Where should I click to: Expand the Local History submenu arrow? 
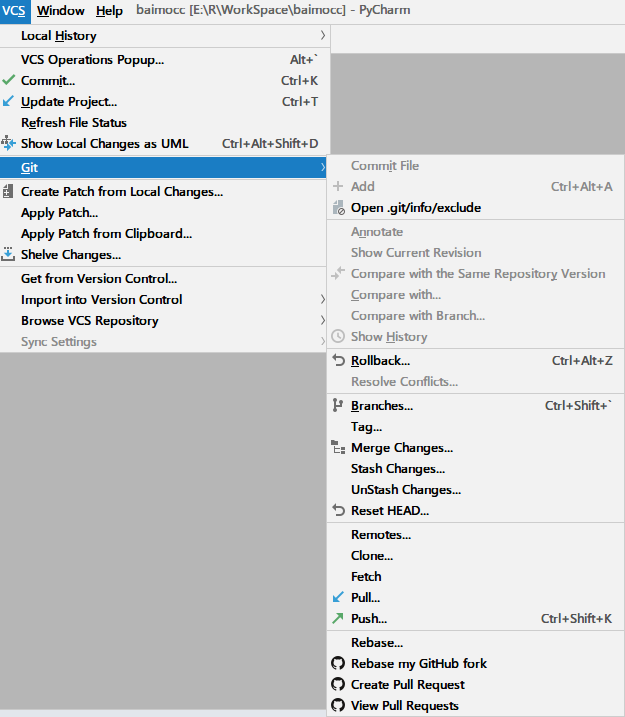pyautogui.click(x=322, y=35)
